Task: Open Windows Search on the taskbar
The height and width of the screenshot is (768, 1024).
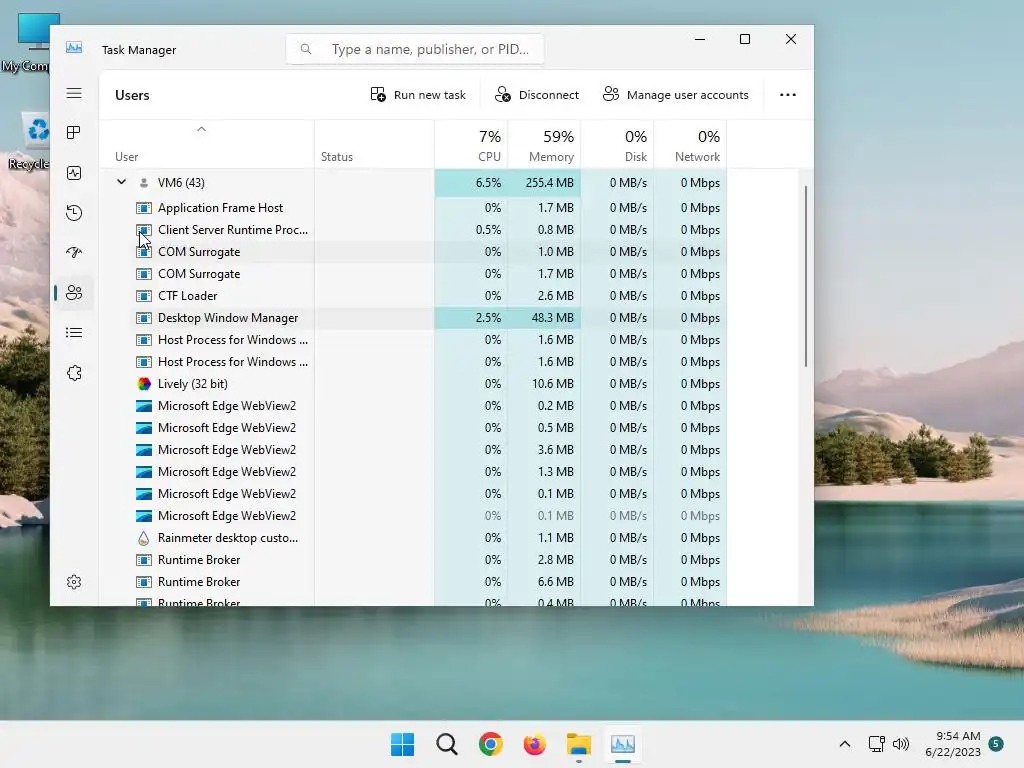Action: point(447,744)
